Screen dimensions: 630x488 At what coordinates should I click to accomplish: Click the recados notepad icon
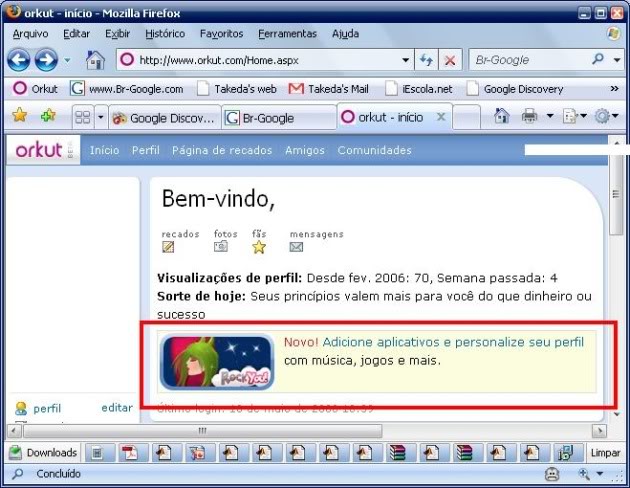(x=168, y=247)
